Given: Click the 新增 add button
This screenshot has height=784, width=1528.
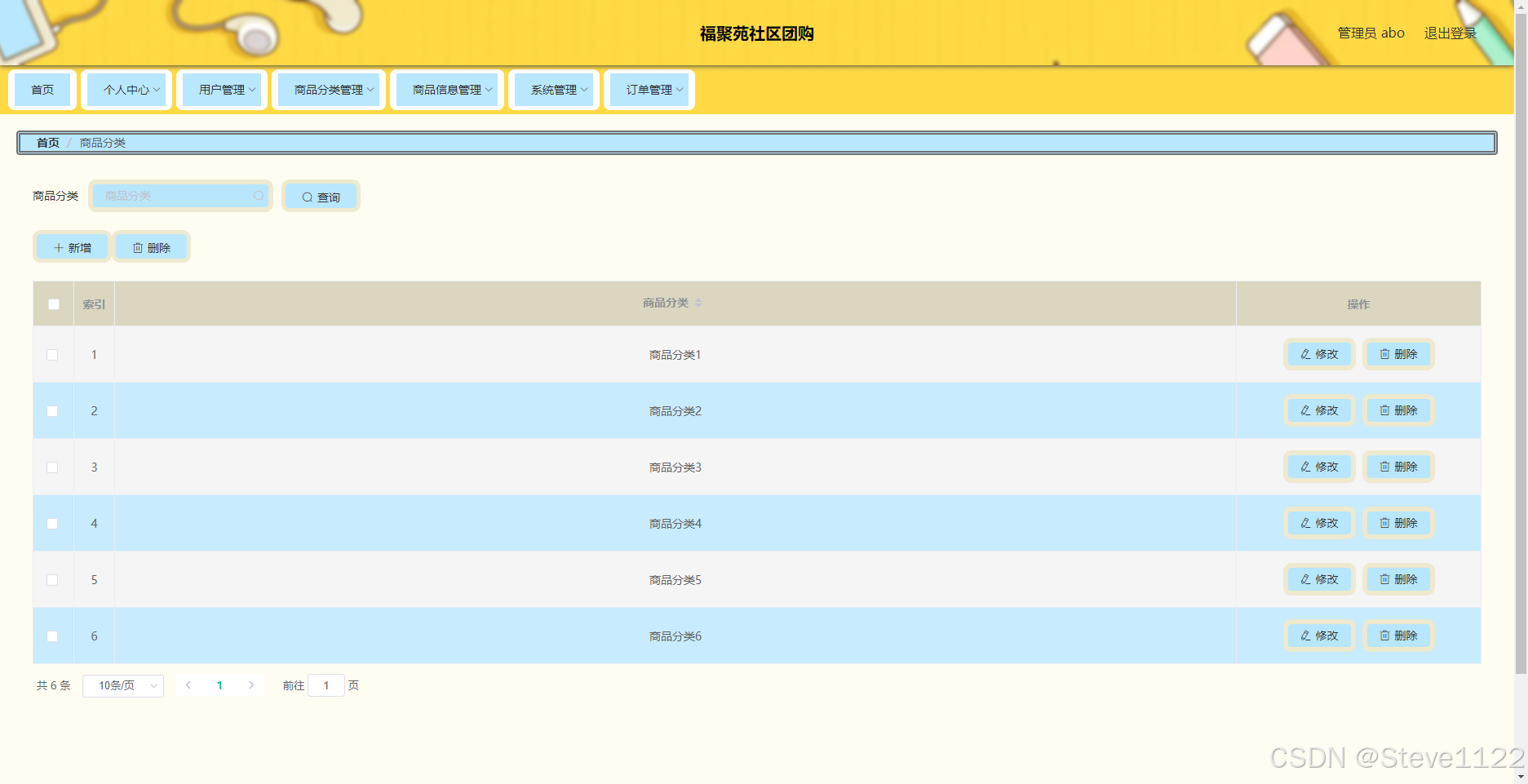Looking at the screenshot, I should pyautogui.click(x=72, y=247).
